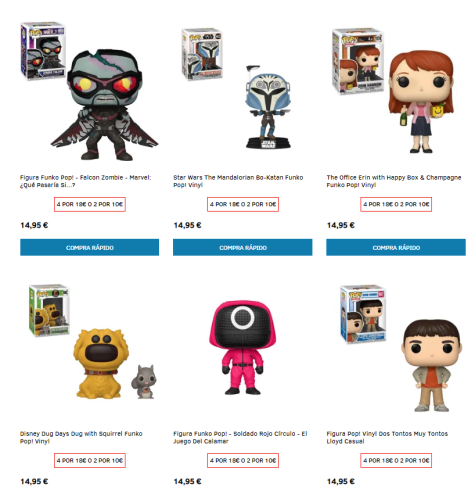Open Dos Tontos Muy Tontos Lloyd Casual title
The height and width of the screenshot is (491, 475).
click(387, 437)
